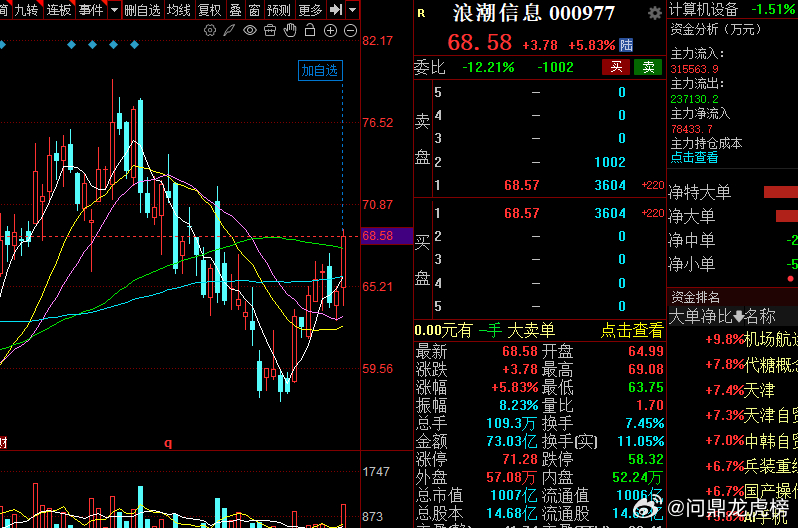Image resolution: width=798 pixels, height=528 pixels.
Task: Select the drawing pen tool
Action: (x=230, y=31)
